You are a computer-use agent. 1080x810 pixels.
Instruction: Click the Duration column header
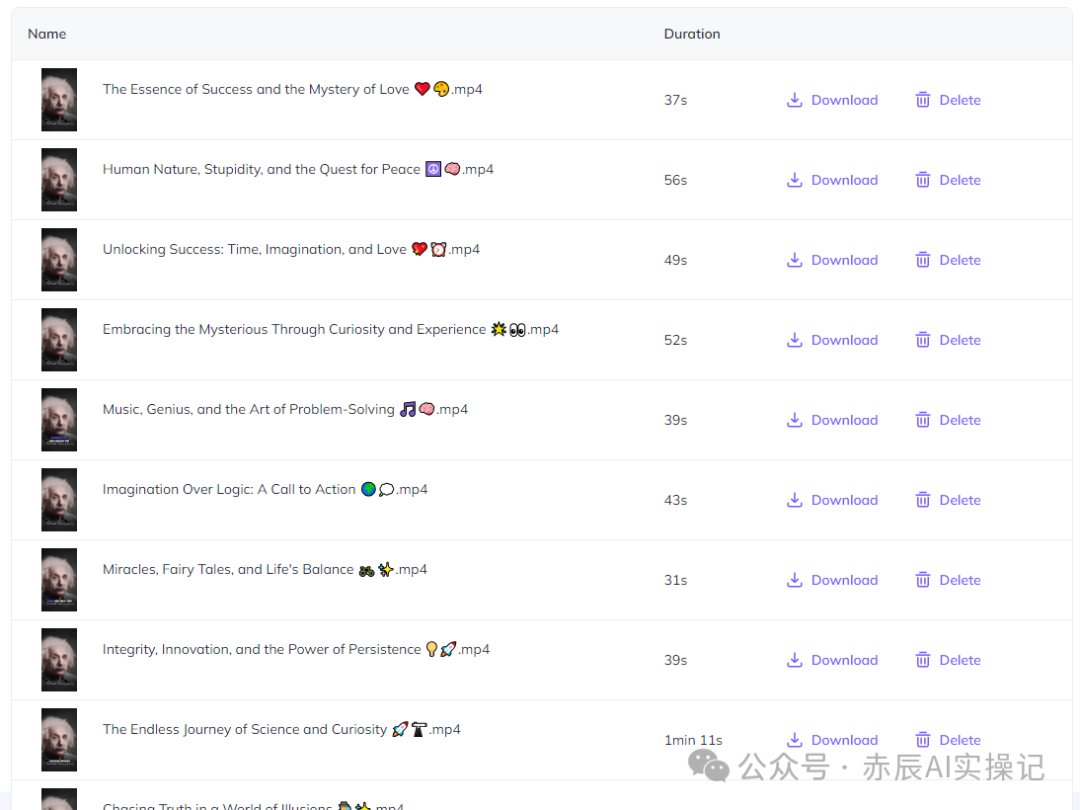(692, 34)
